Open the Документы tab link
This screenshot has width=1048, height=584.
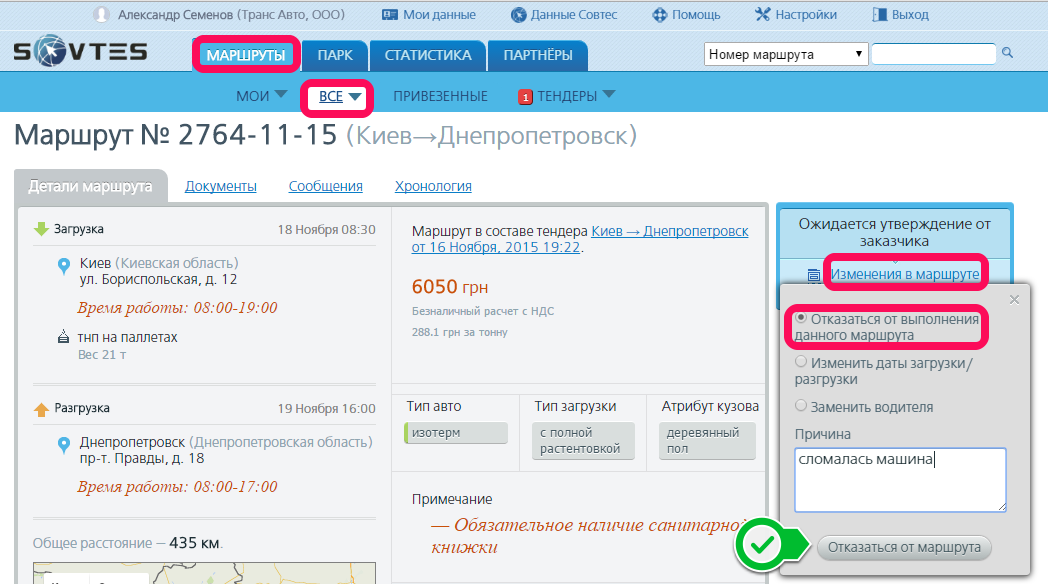pos(221,186)
